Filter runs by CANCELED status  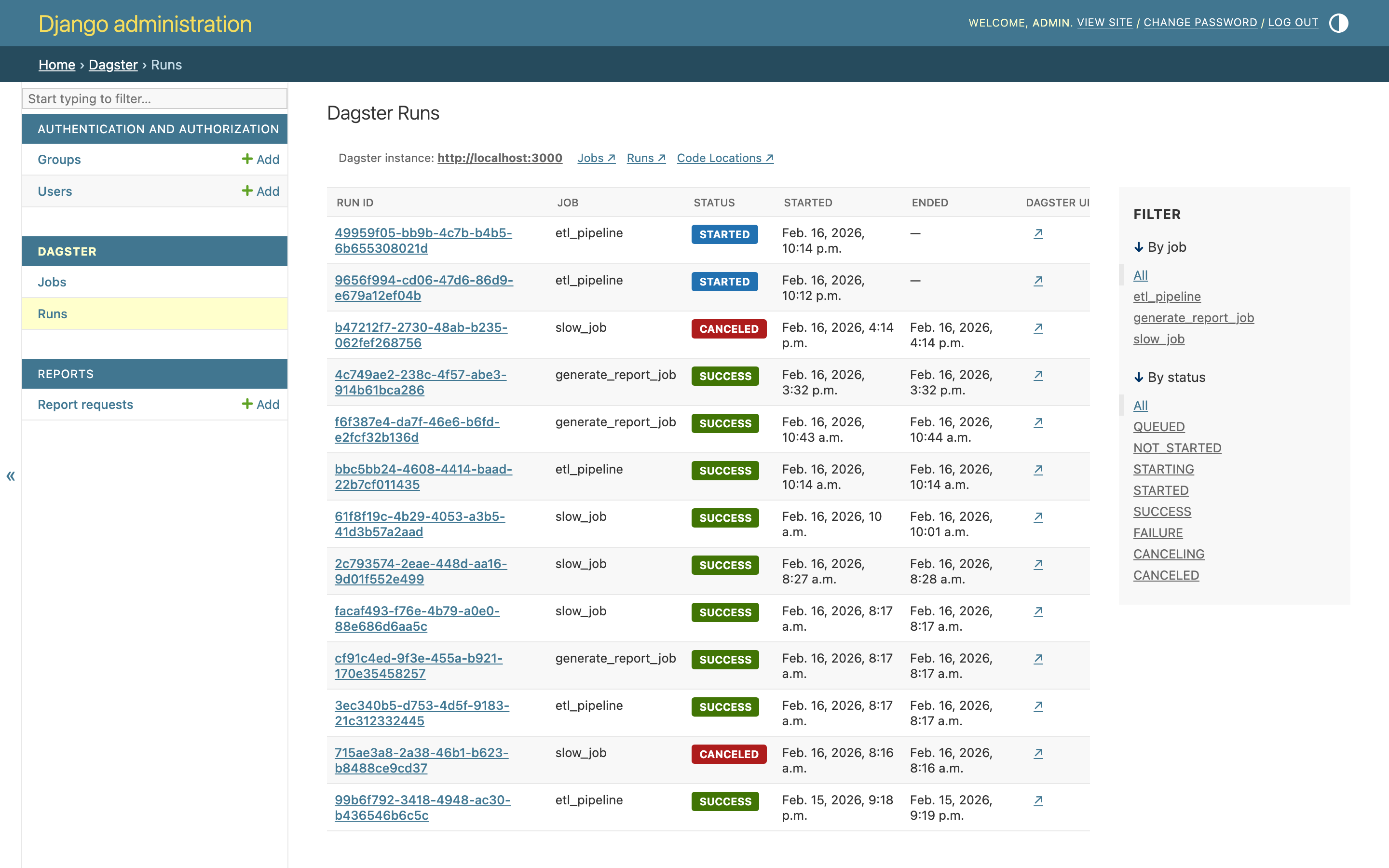[x=1166, y=575]
